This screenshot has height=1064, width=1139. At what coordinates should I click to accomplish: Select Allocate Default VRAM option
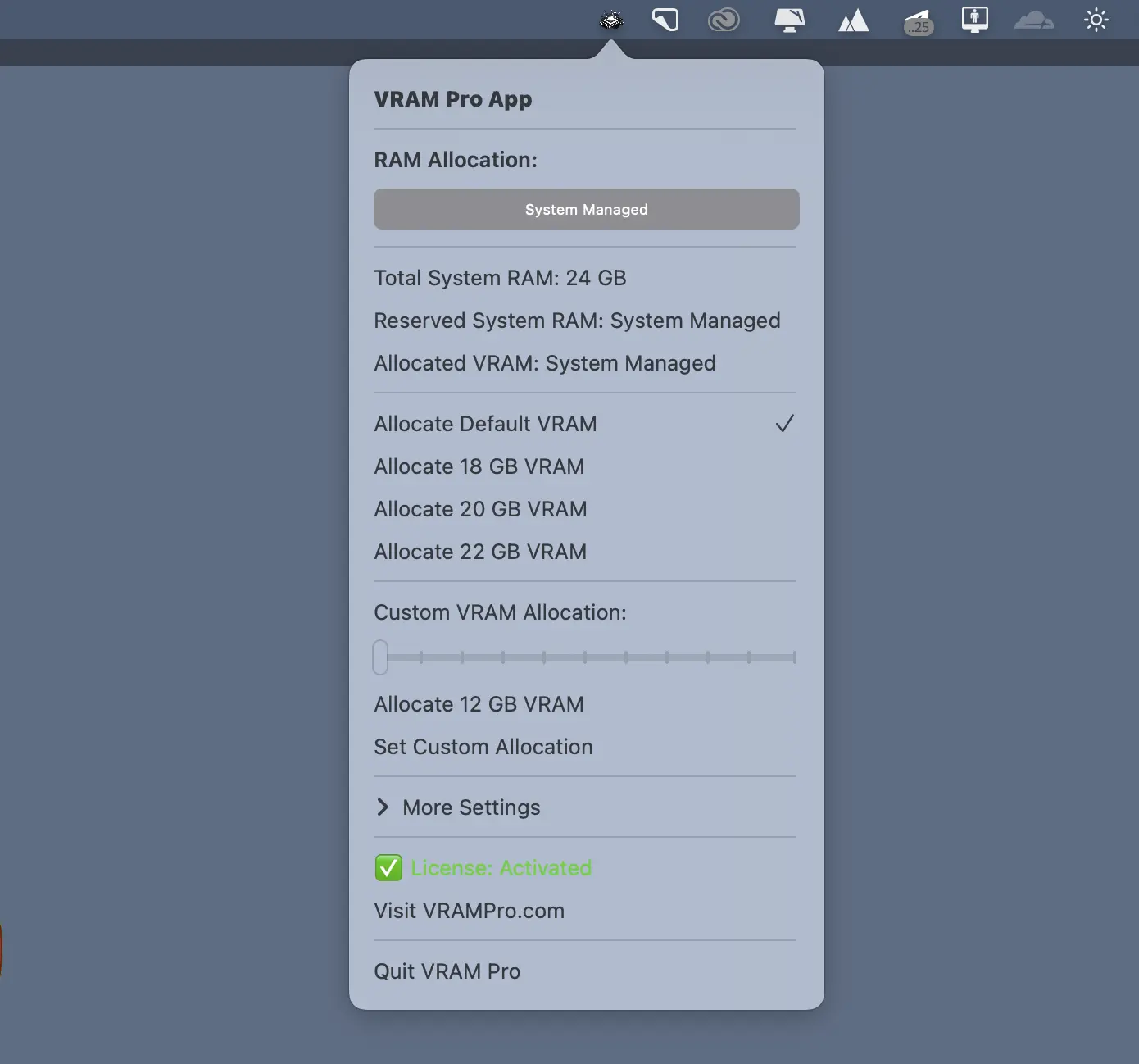tap(585, 424)
